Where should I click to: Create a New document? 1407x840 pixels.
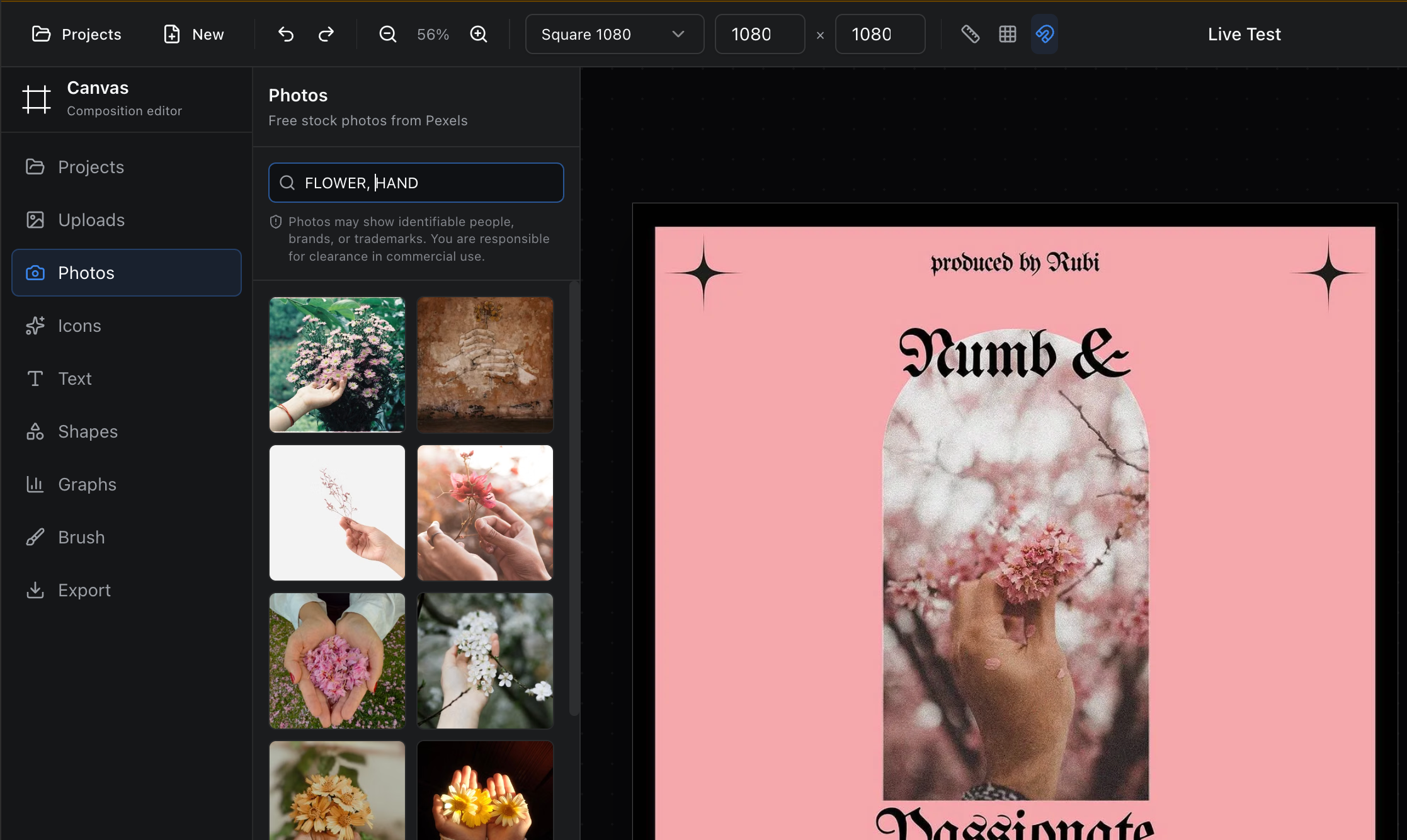193,34
